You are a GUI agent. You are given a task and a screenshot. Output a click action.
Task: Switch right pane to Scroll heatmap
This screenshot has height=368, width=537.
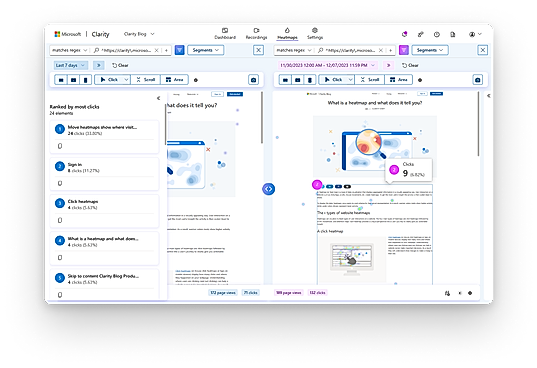[370, 80]
